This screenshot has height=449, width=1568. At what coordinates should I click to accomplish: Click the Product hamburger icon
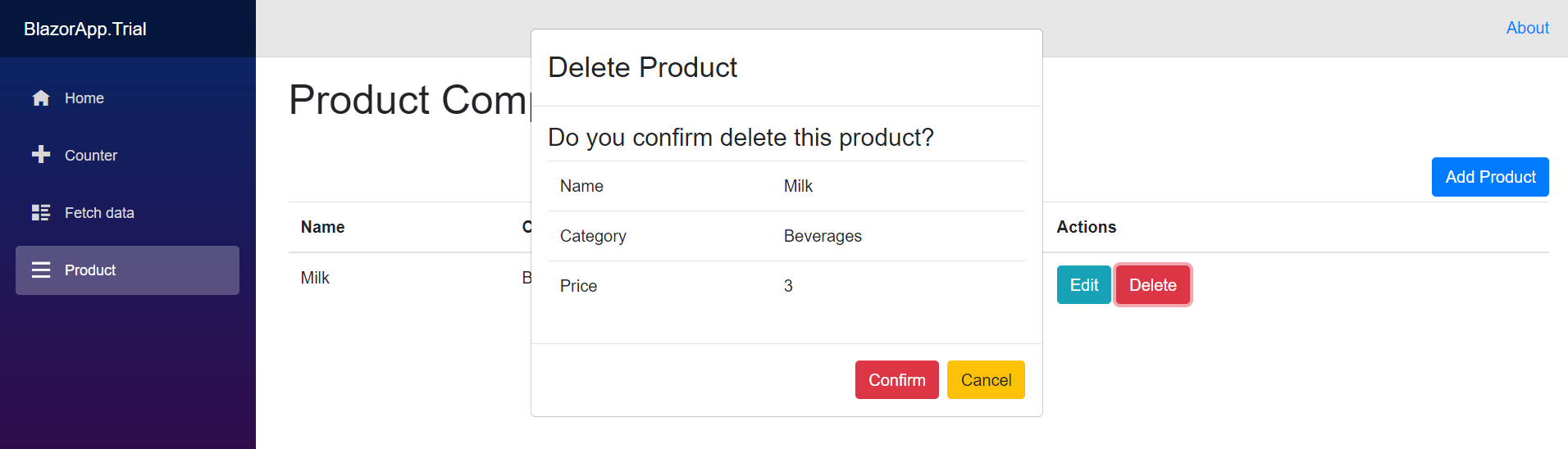click(41, 270)
